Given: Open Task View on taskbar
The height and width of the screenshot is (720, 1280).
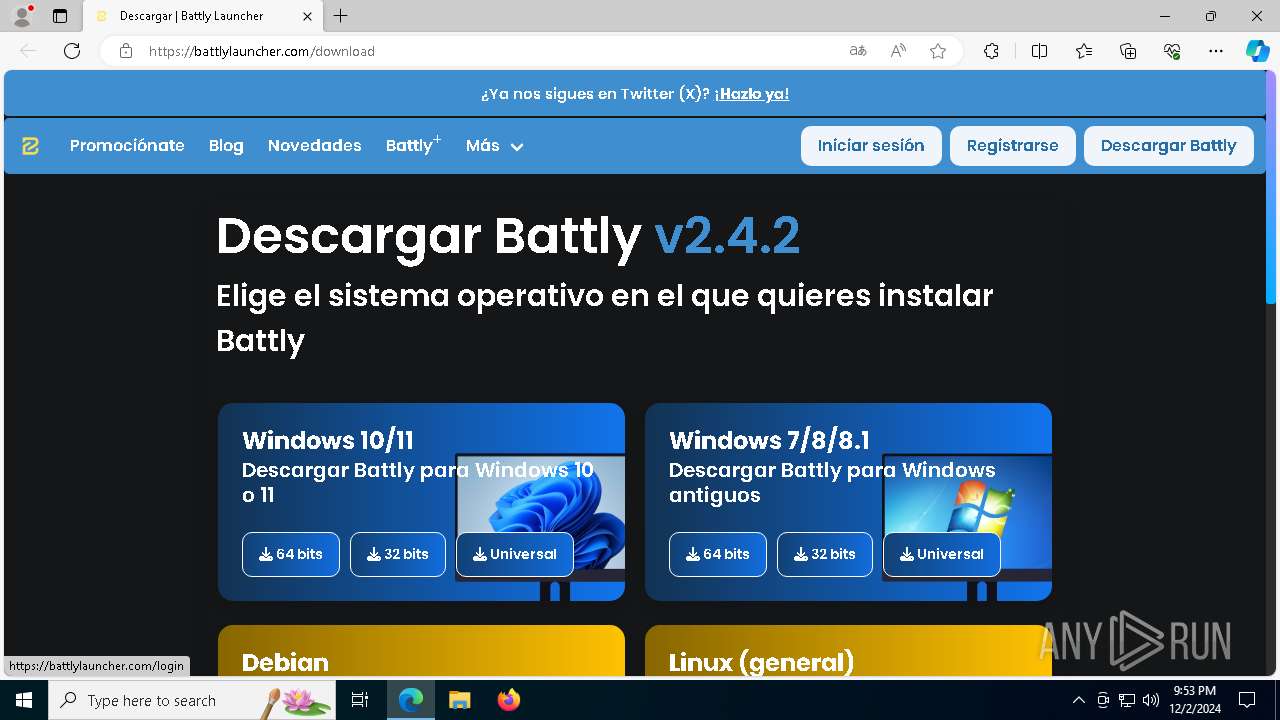Looking at the screenshot, I should pyautogui.click(x=360, y=700).
